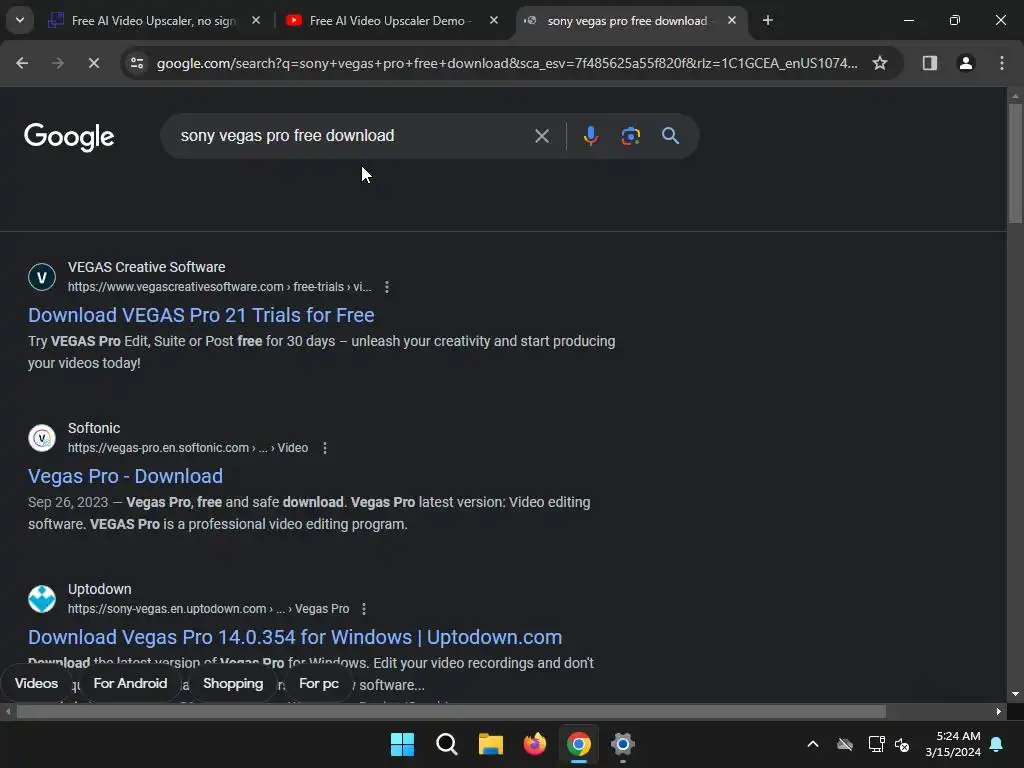Filter results by Videos chip
1024x768 pixels.
click(x=37, y=683)
